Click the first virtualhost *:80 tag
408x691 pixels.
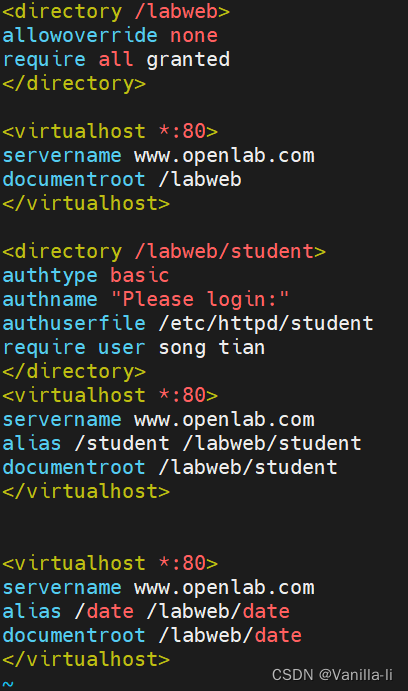click(110, 131)
